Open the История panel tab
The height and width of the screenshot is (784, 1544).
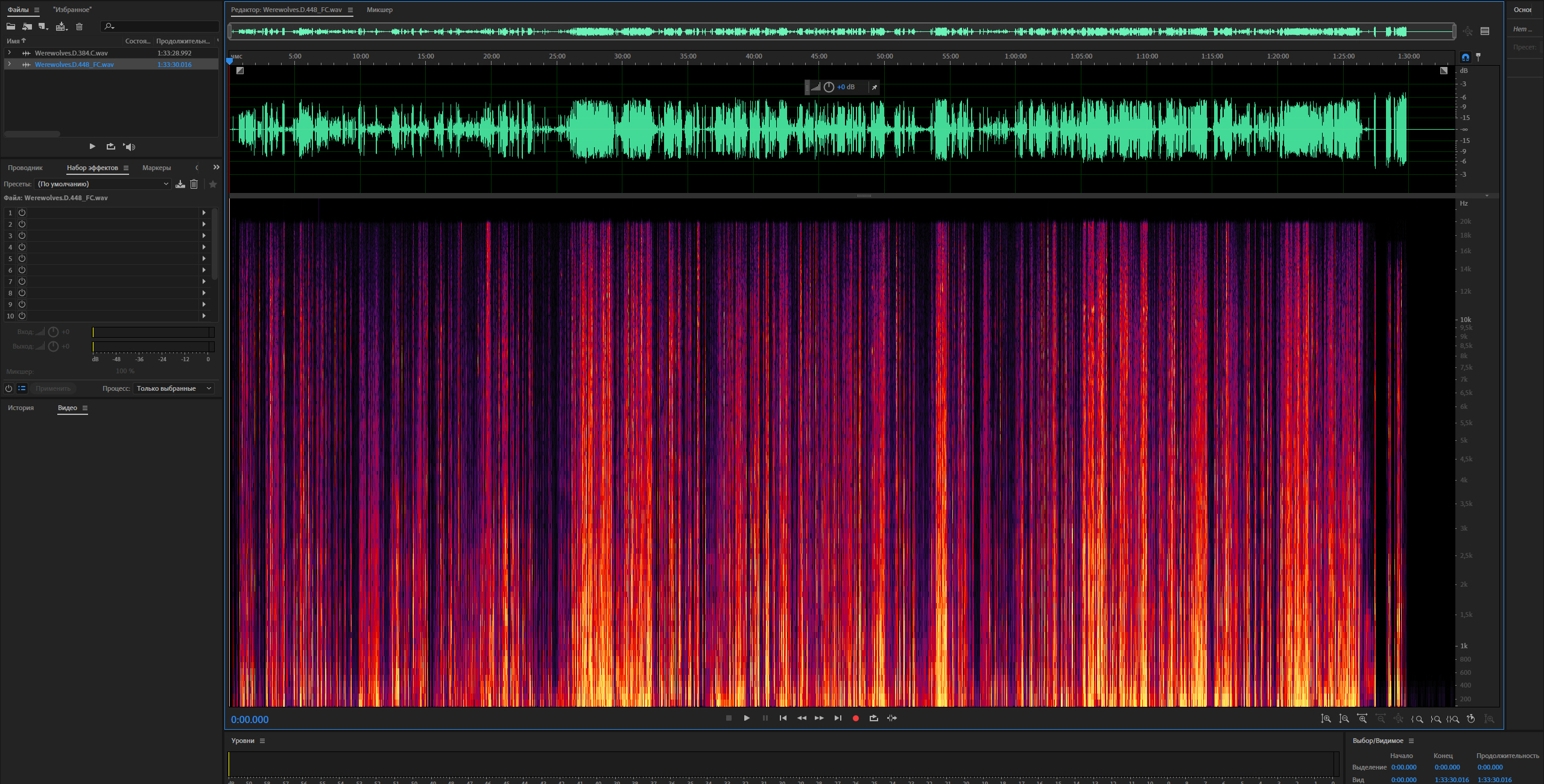(x=21, y=408)
